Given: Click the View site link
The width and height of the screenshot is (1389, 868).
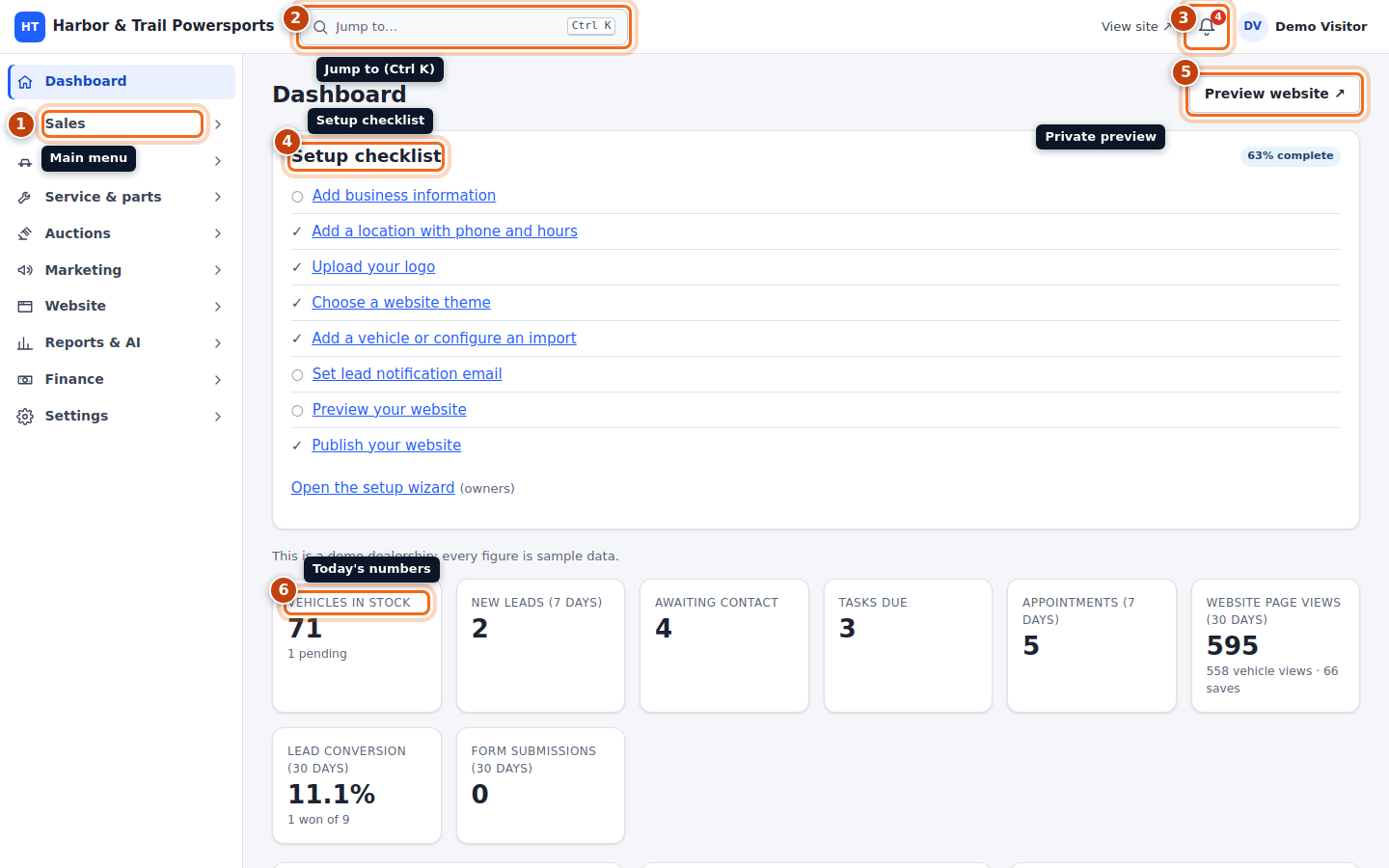Looking at the screenshot, I should click(1135, 27).
